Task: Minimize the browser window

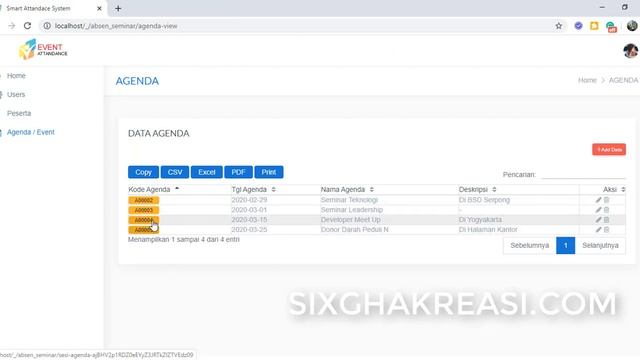Action: (x=602, y=7)
